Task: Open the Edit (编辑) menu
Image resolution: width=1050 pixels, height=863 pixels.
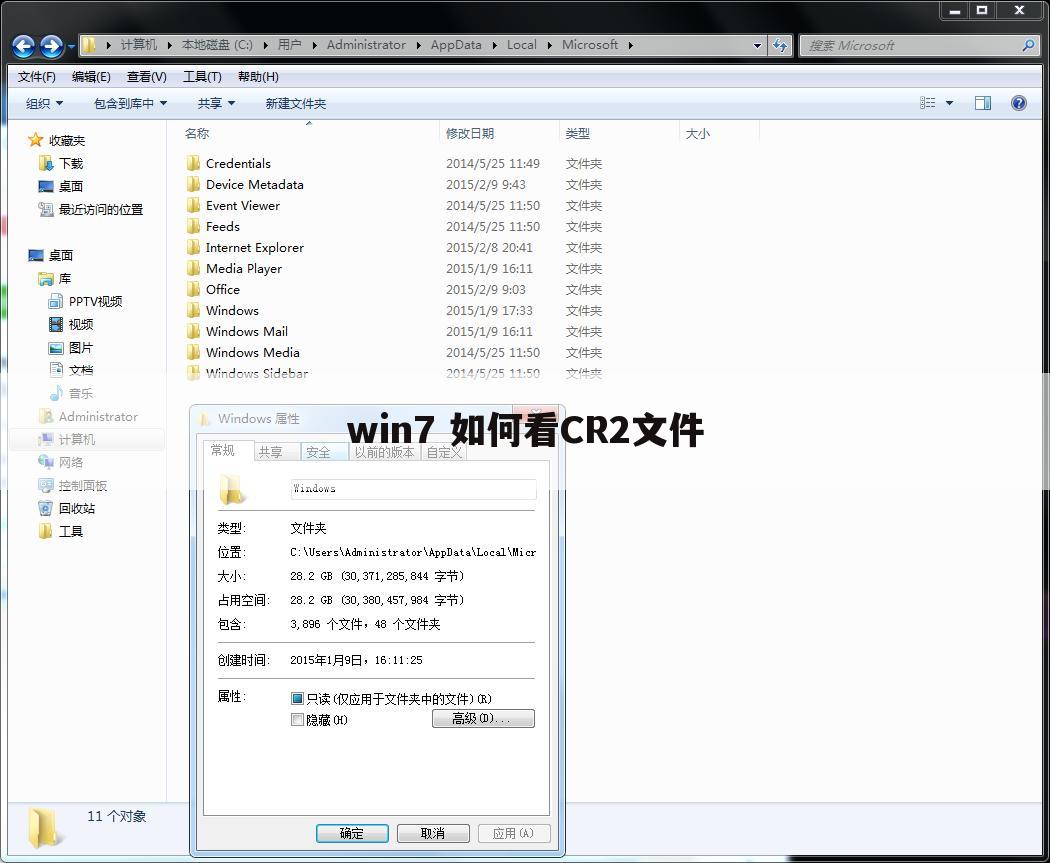Action: (91, 77)
